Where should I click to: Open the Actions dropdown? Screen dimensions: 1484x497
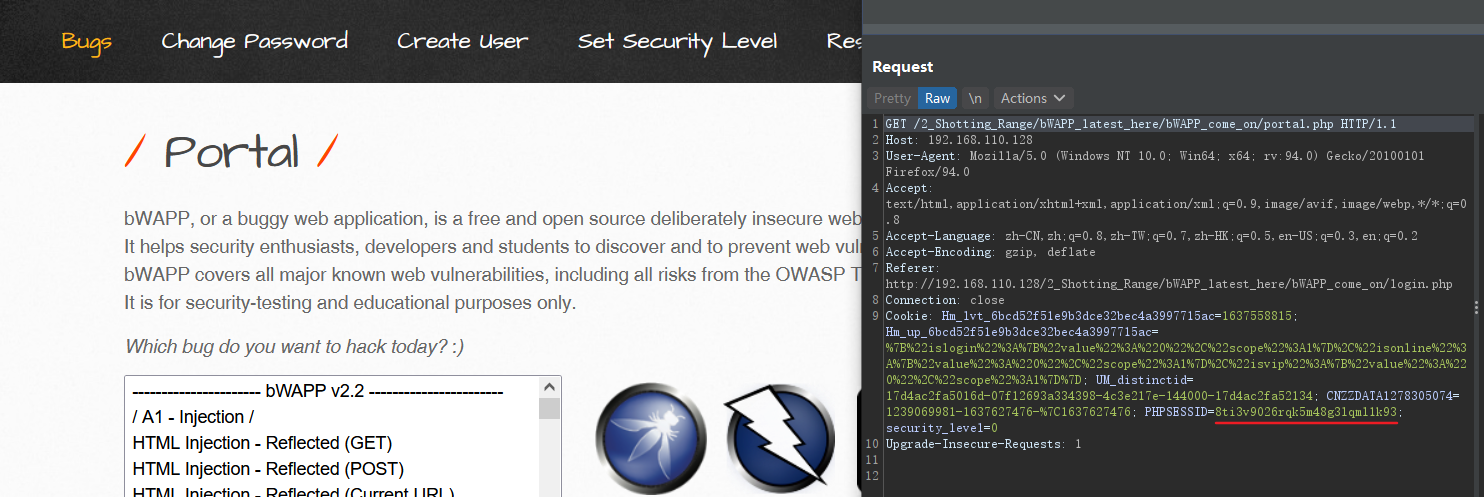coord(1033,98)
